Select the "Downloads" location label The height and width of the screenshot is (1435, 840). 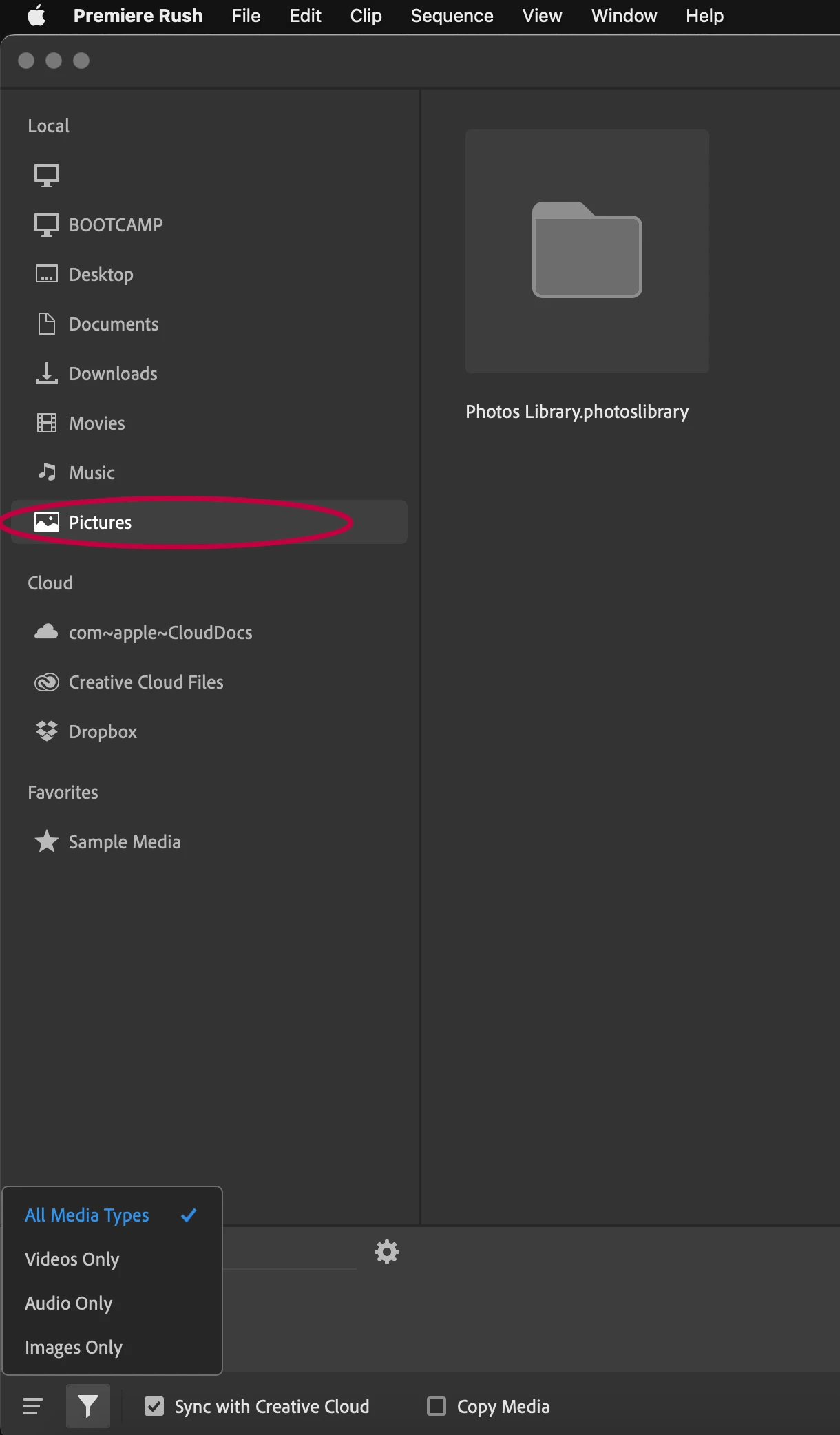[x=113, y=374]
